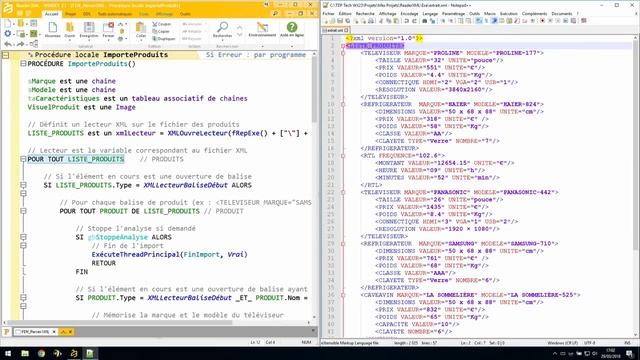Select FEN_ParserXML tab in WinDev
640x360 pixels.
click(x=35, y=332)
